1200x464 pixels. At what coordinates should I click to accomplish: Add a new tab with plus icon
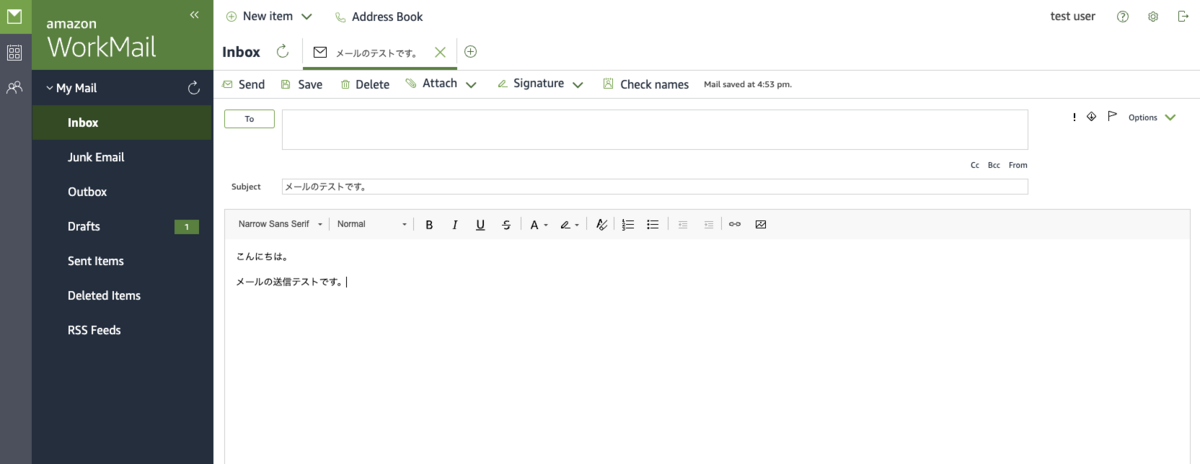(471, 52)
